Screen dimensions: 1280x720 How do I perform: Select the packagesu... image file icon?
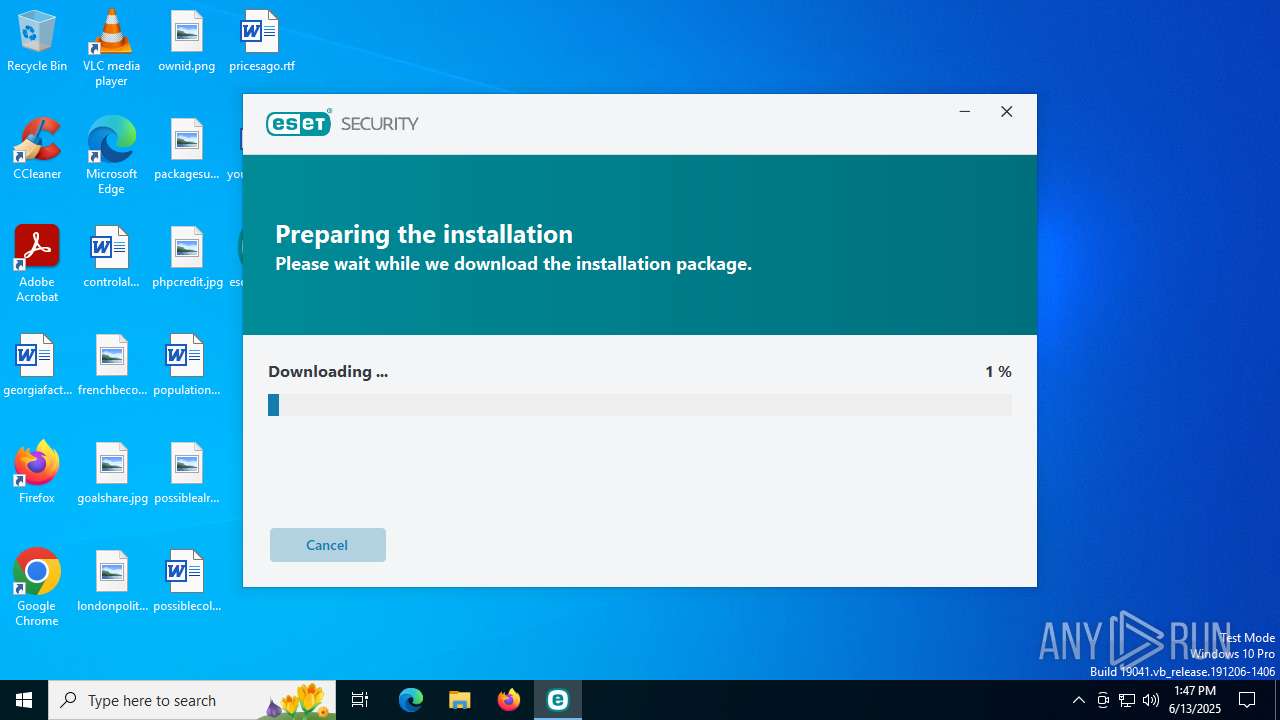187,150
